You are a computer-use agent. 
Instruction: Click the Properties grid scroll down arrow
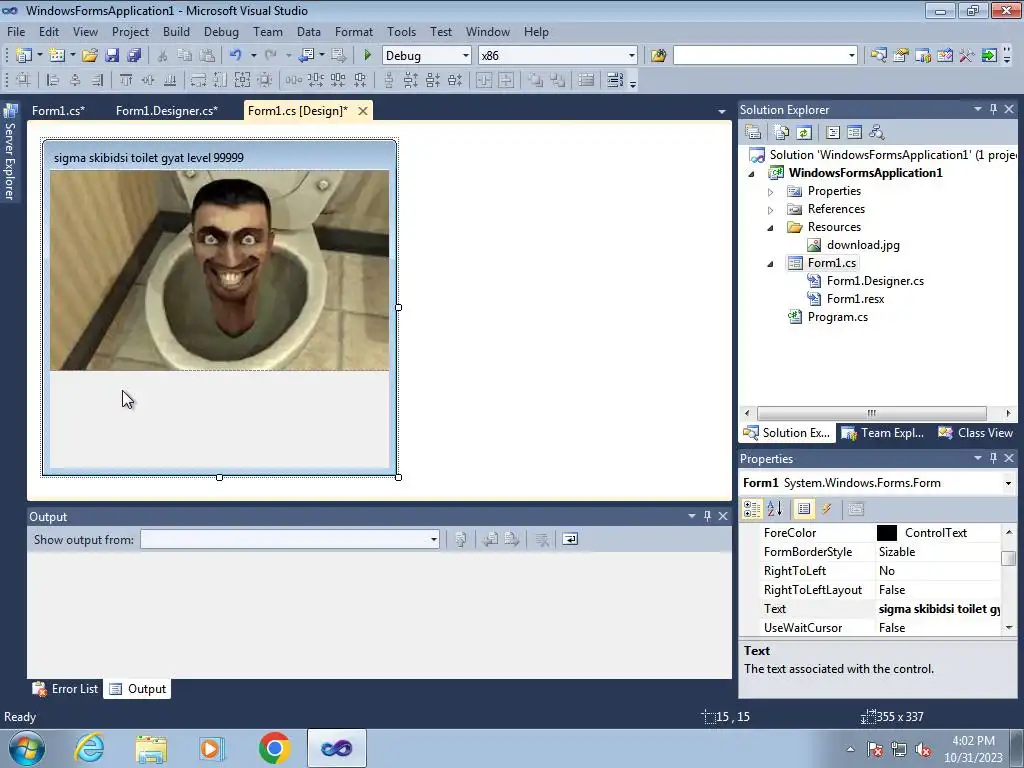tap(1009, 628)
